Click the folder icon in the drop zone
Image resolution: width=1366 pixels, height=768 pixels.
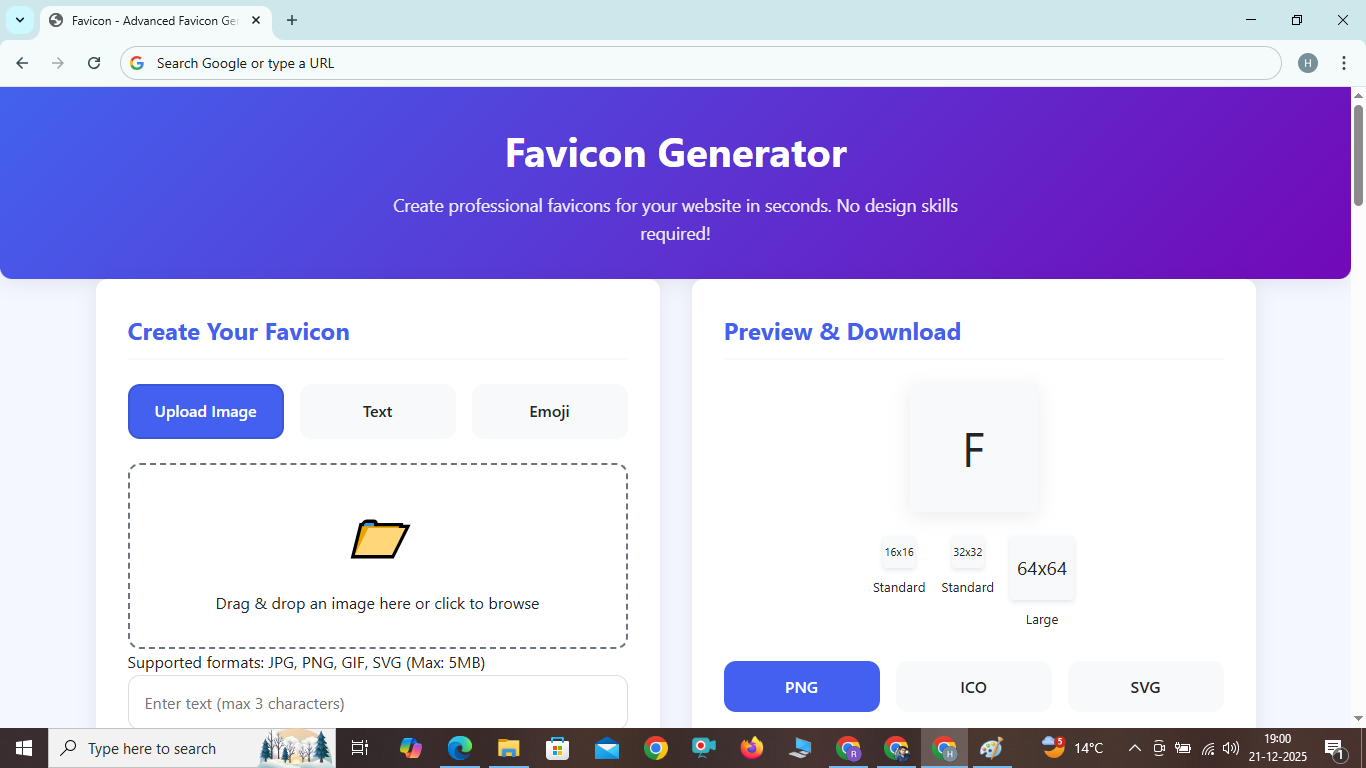tap(380, 540)
